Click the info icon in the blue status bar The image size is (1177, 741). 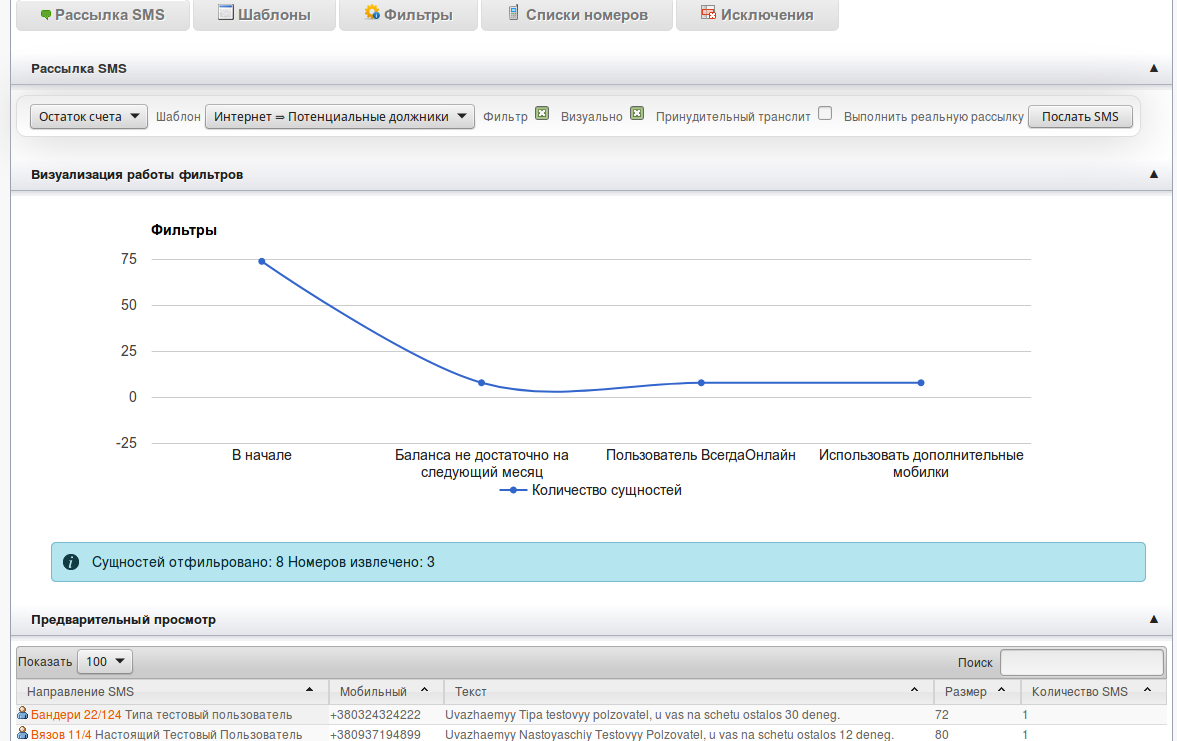tap(71, 562)
